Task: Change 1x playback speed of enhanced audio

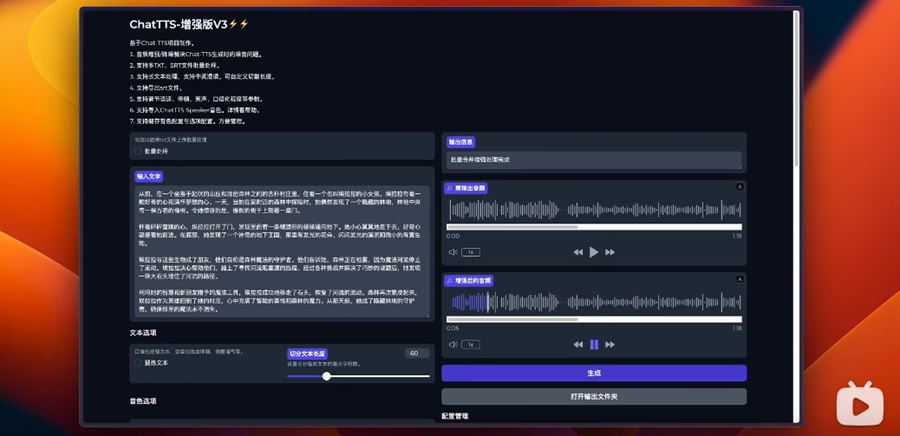Action: click(471, 344)
